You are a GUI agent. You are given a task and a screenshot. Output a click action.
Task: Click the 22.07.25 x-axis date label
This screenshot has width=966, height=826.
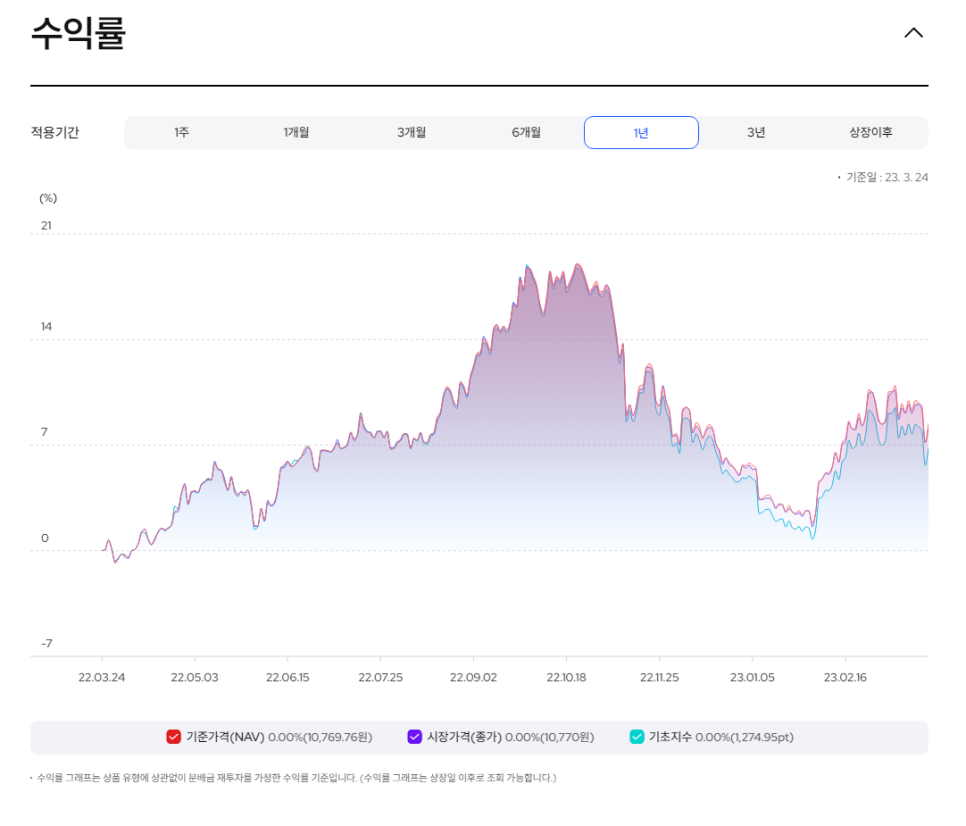(381, 678)
